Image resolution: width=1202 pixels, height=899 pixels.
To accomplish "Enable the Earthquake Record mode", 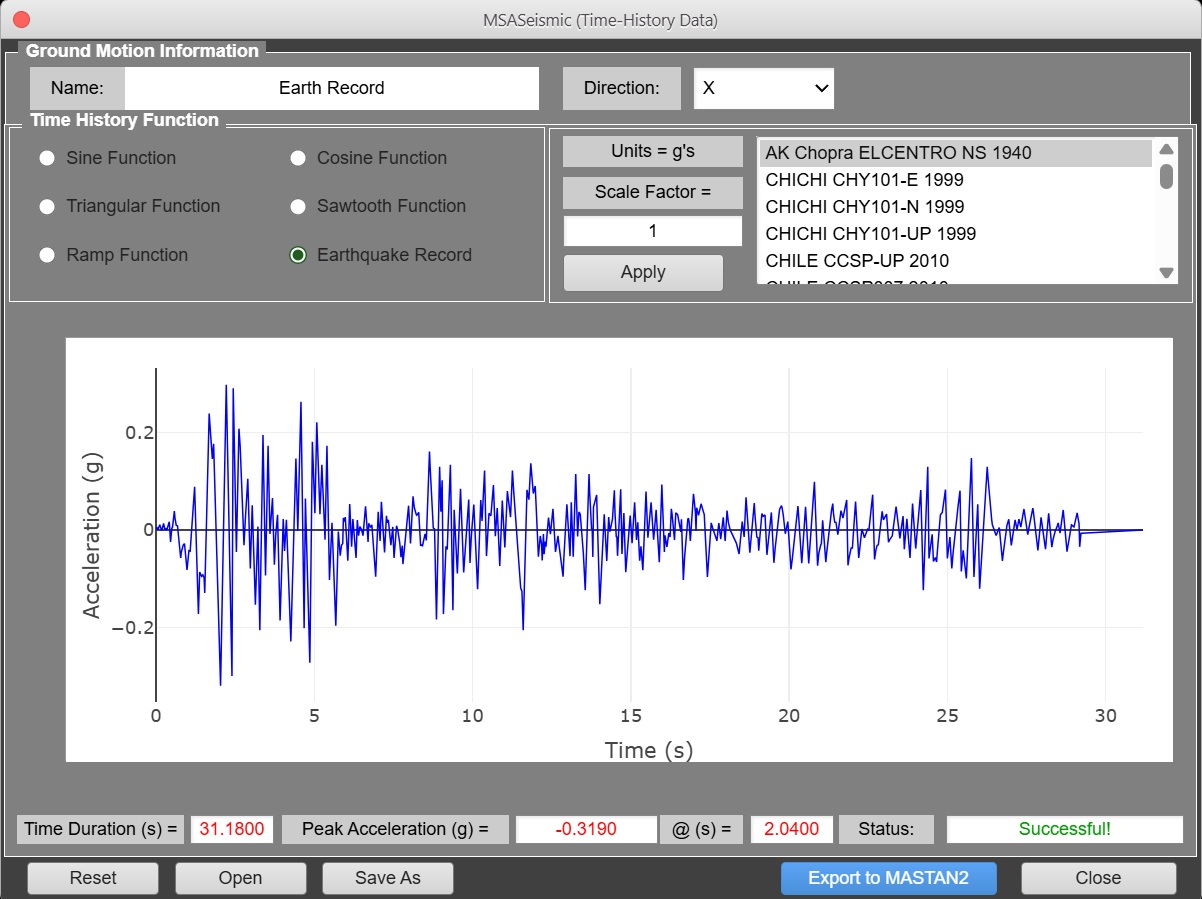I will (297, 255).
